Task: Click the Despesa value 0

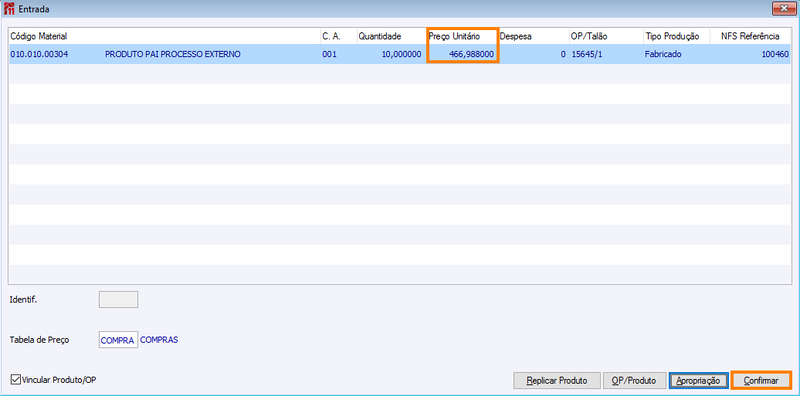Action: point(563,54)
